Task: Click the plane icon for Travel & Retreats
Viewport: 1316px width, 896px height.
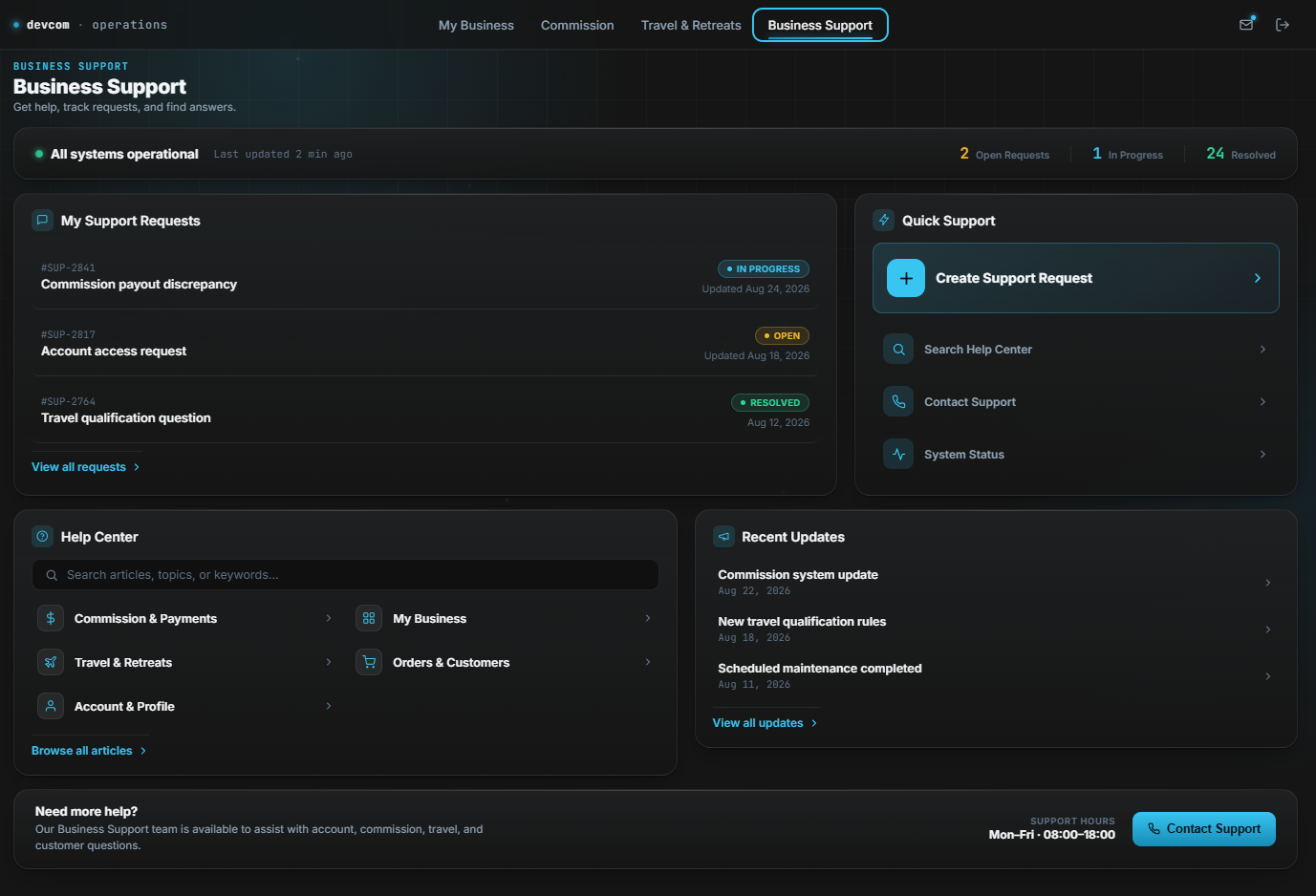Action: pos(51,662)
